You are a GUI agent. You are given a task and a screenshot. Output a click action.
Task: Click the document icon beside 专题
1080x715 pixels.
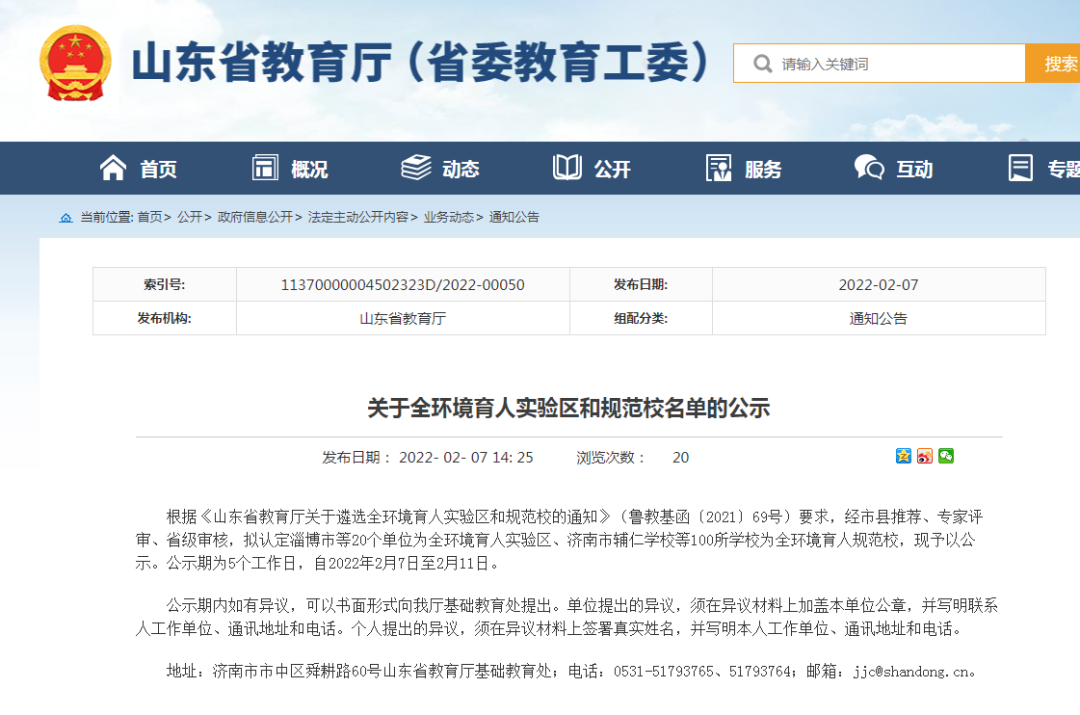pyautogui.click(x=1020, y=168)
